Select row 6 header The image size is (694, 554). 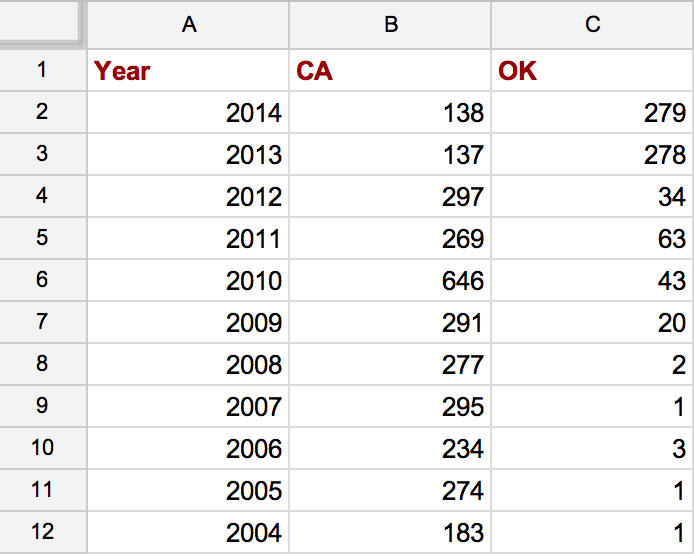(x=43, y=280)
